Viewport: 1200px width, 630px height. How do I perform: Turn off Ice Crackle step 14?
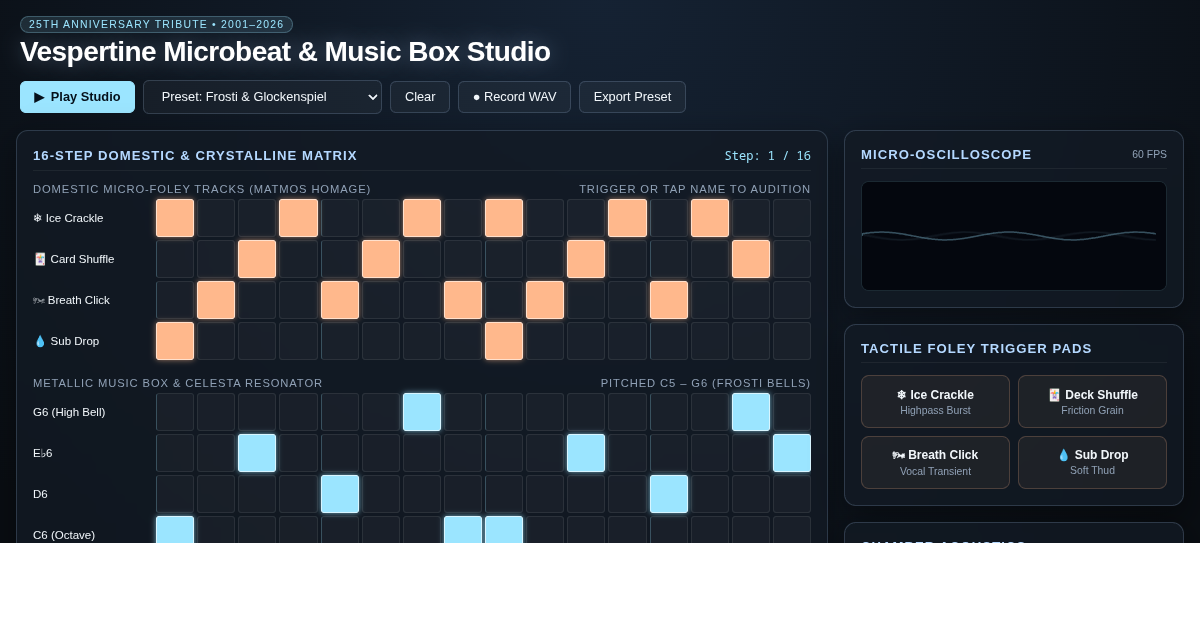[710, 218]
